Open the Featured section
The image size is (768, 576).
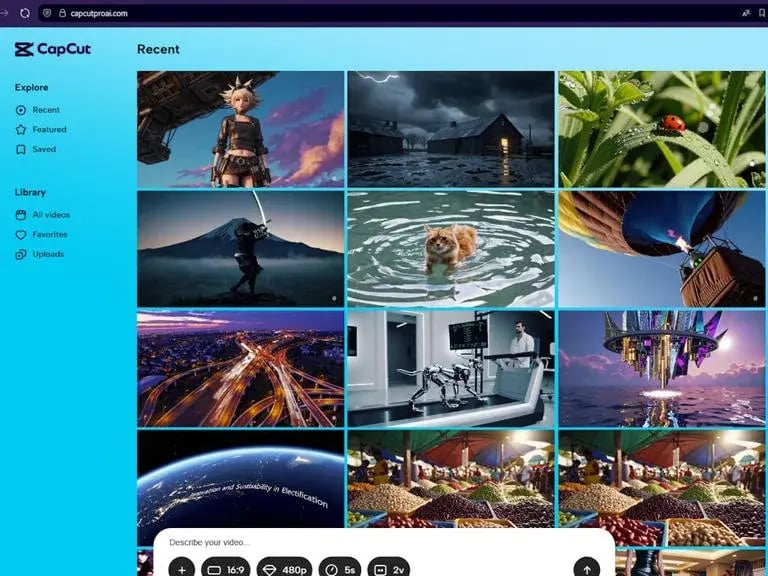coord(41,130)
